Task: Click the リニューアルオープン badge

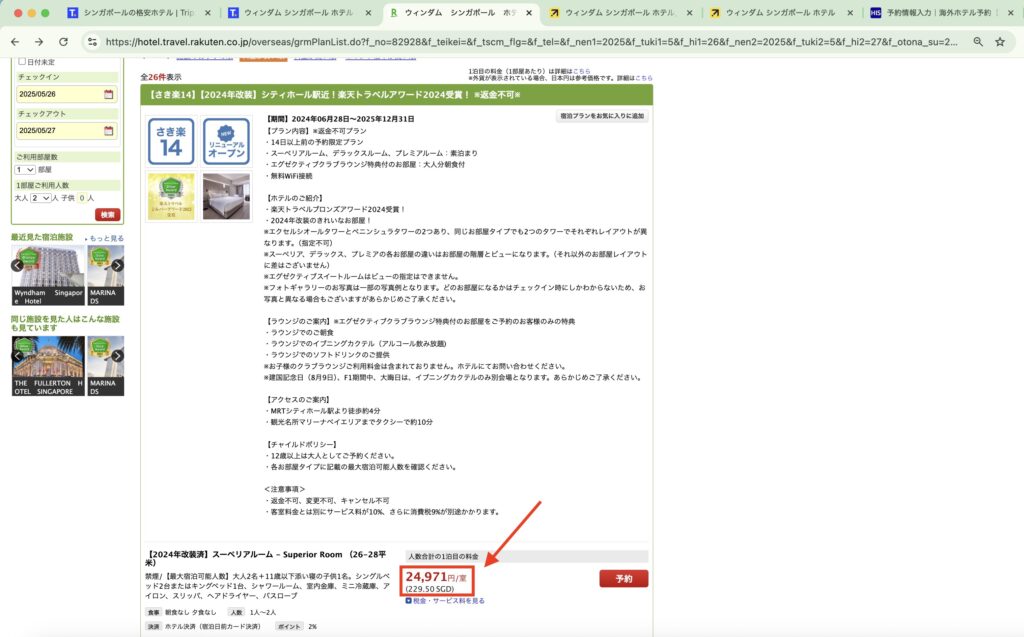Action: [226, 141]
